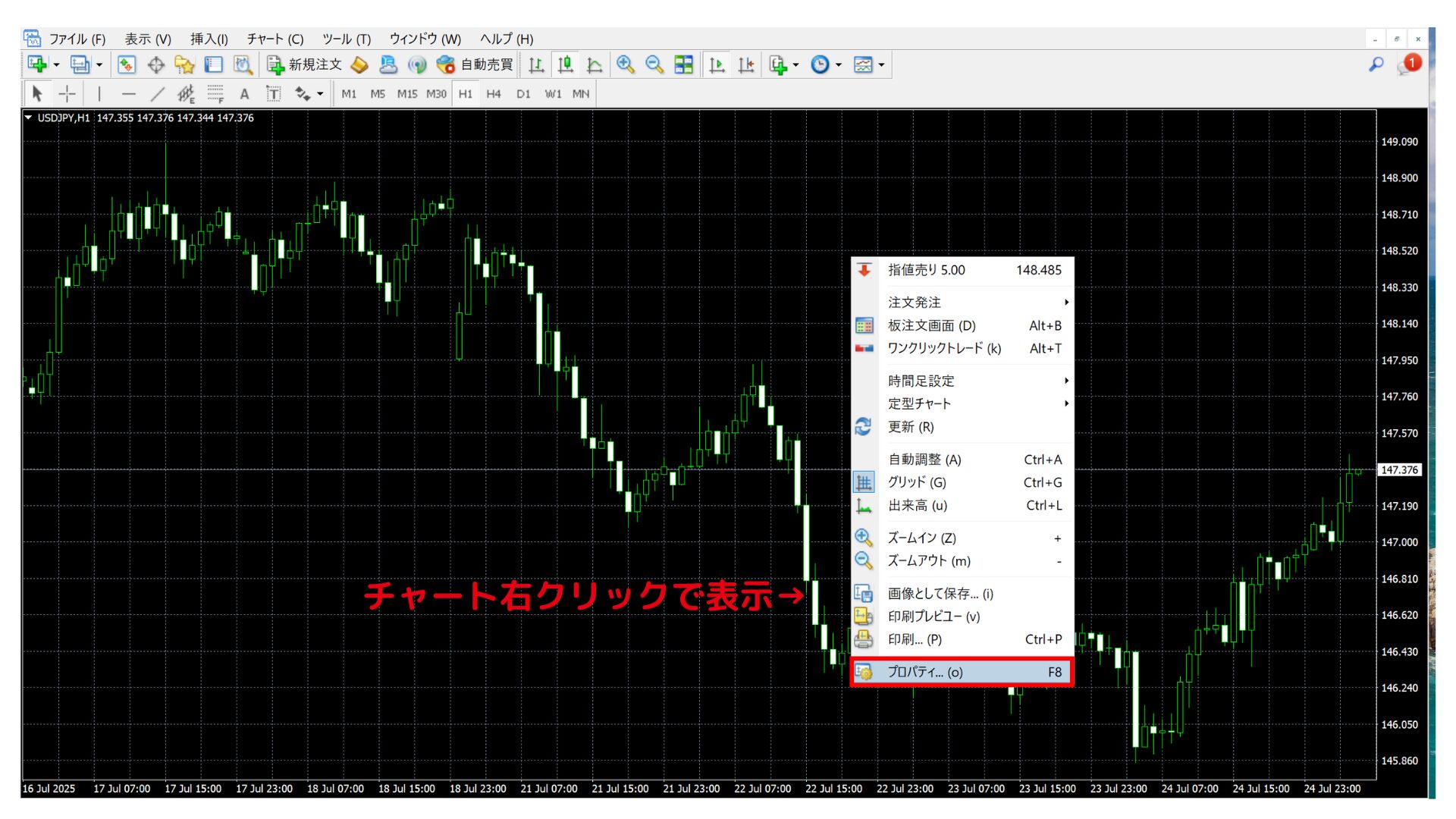Screen dimensions: 1456x819
Task: Toggle volume display via 出来高 entry
Action: (918, 506)
